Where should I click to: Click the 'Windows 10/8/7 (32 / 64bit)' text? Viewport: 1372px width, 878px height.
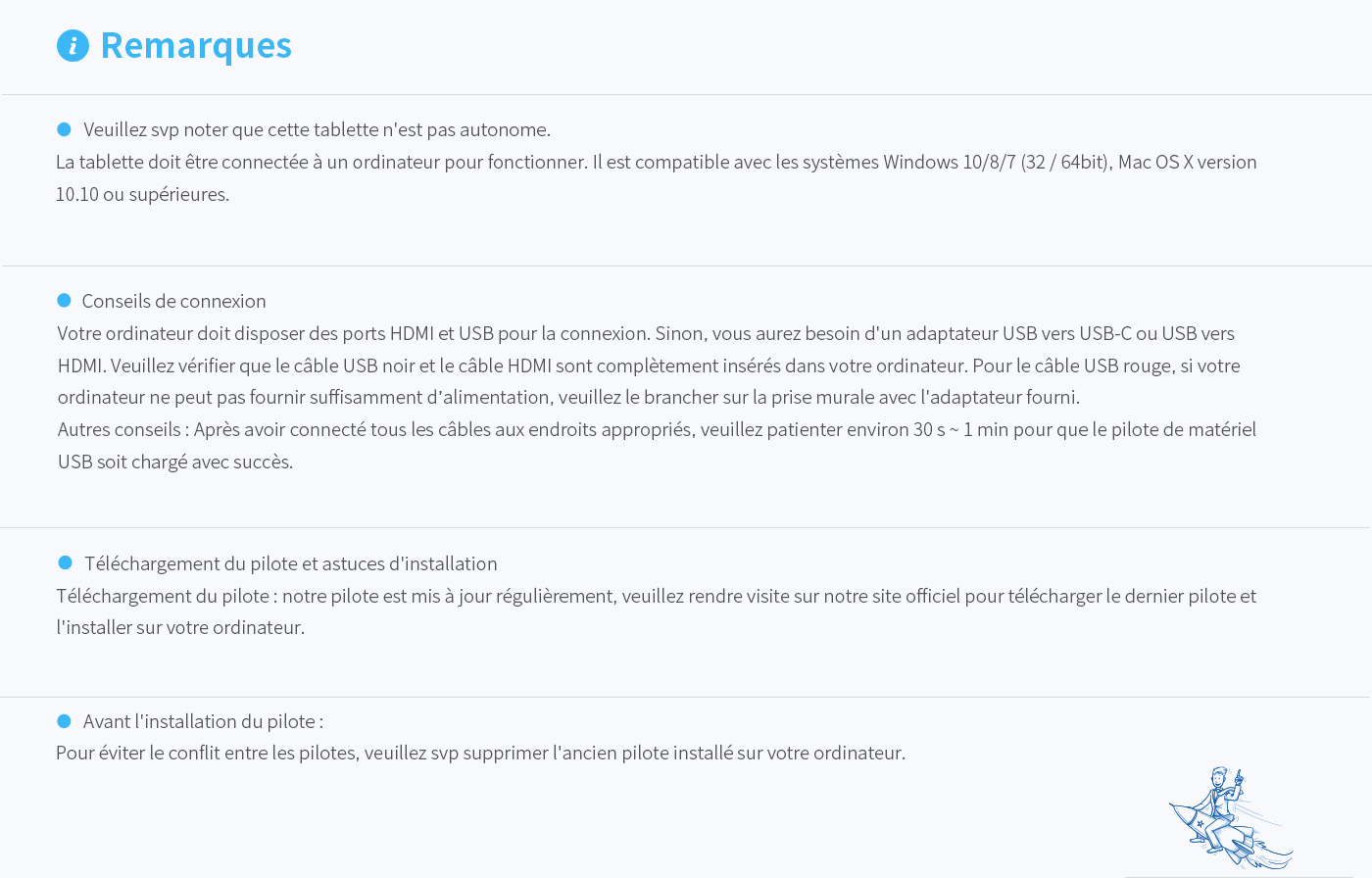(997, 162)
